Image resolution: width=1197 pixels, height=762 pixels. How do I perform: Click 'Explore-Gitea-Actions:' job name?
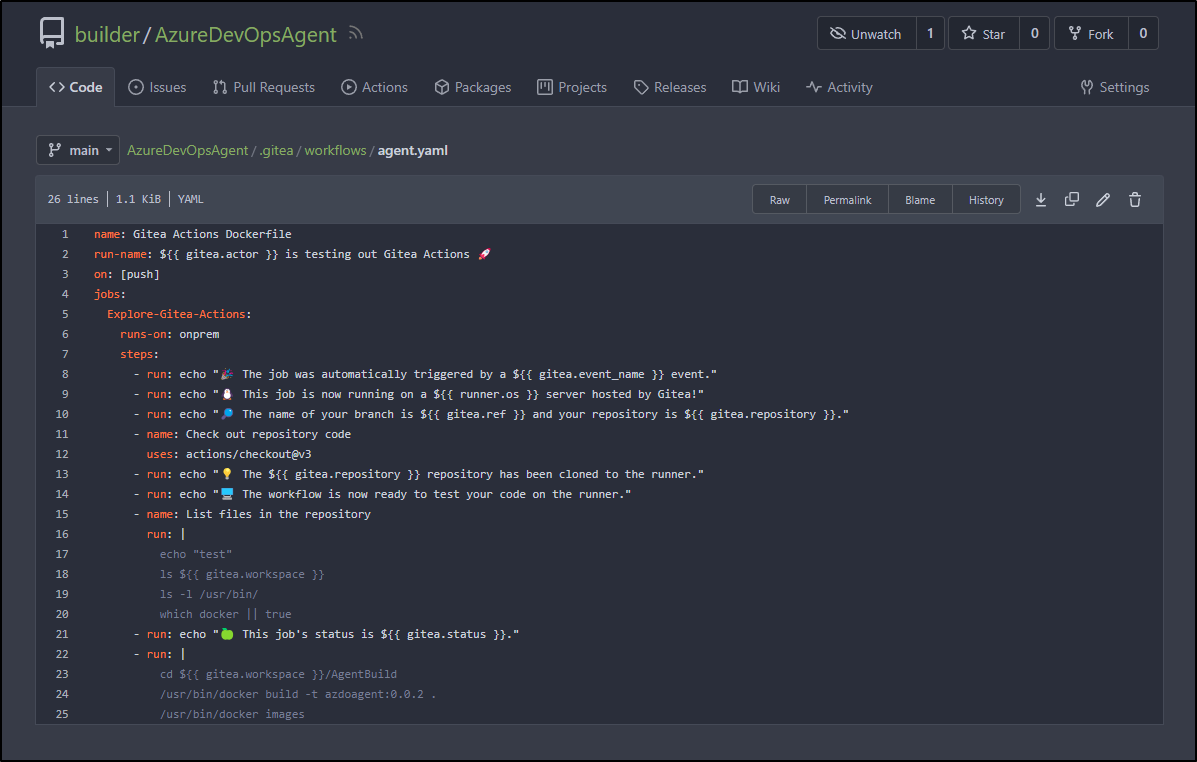(179, 314)
